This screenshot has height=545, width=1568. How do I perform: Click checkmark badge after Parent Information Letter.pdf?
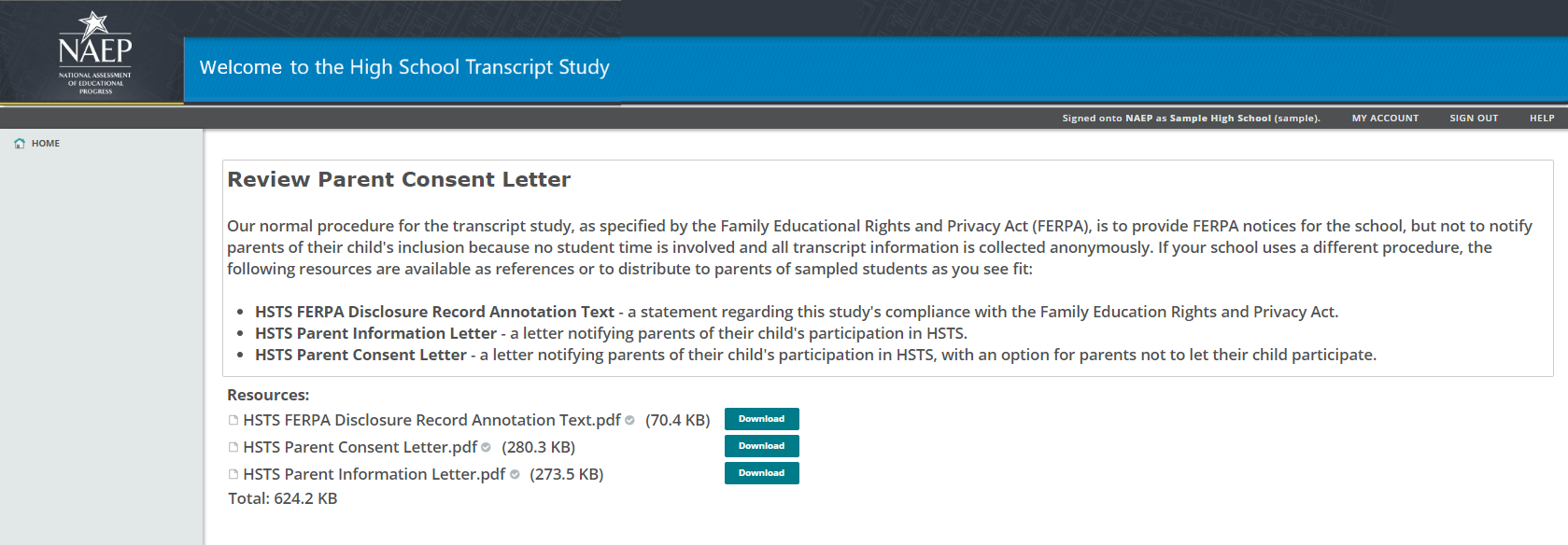point(515,474)
